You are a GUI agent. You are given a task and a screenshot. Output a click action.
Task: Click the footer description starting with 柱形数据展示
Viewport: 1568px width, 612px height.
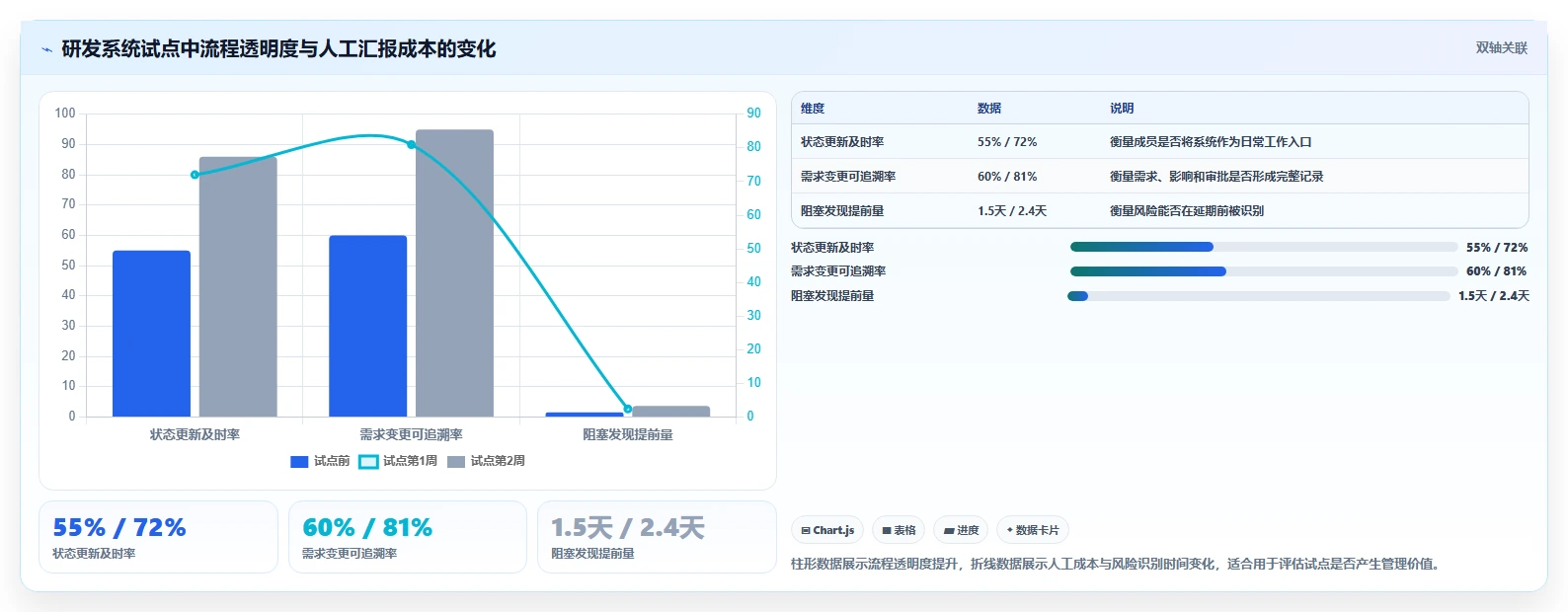1117,565
